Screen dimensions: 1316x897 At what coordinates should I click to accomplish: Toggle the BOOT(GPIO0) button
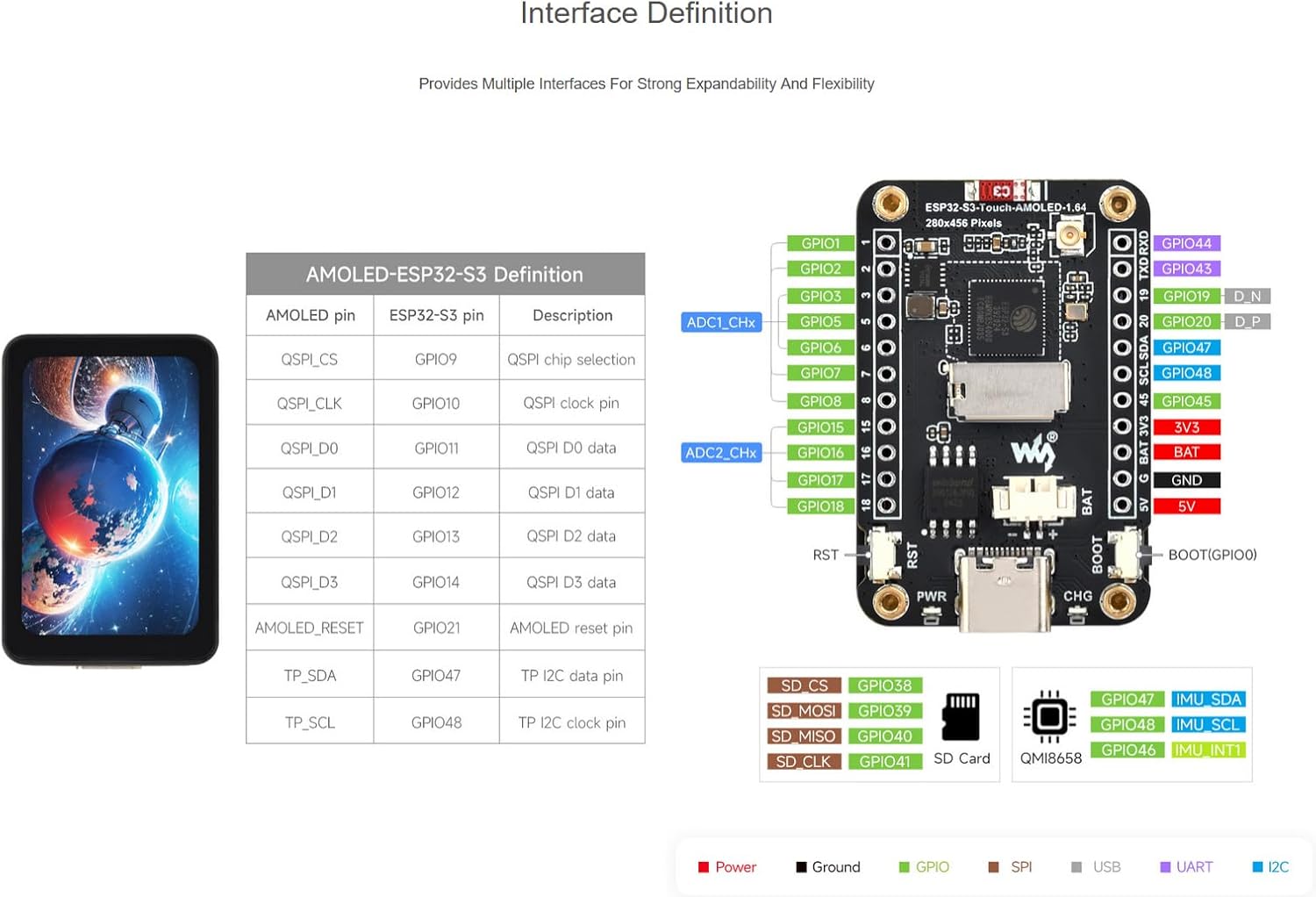click(1126, 554)
